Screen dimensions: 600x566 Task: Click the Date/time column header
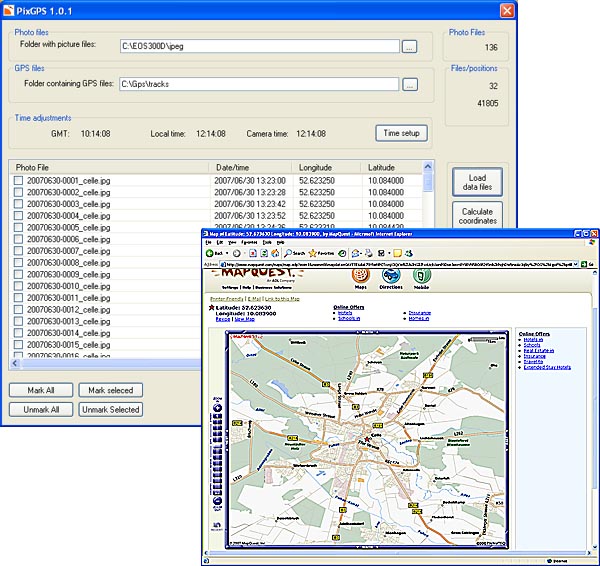tap(250, 167)
